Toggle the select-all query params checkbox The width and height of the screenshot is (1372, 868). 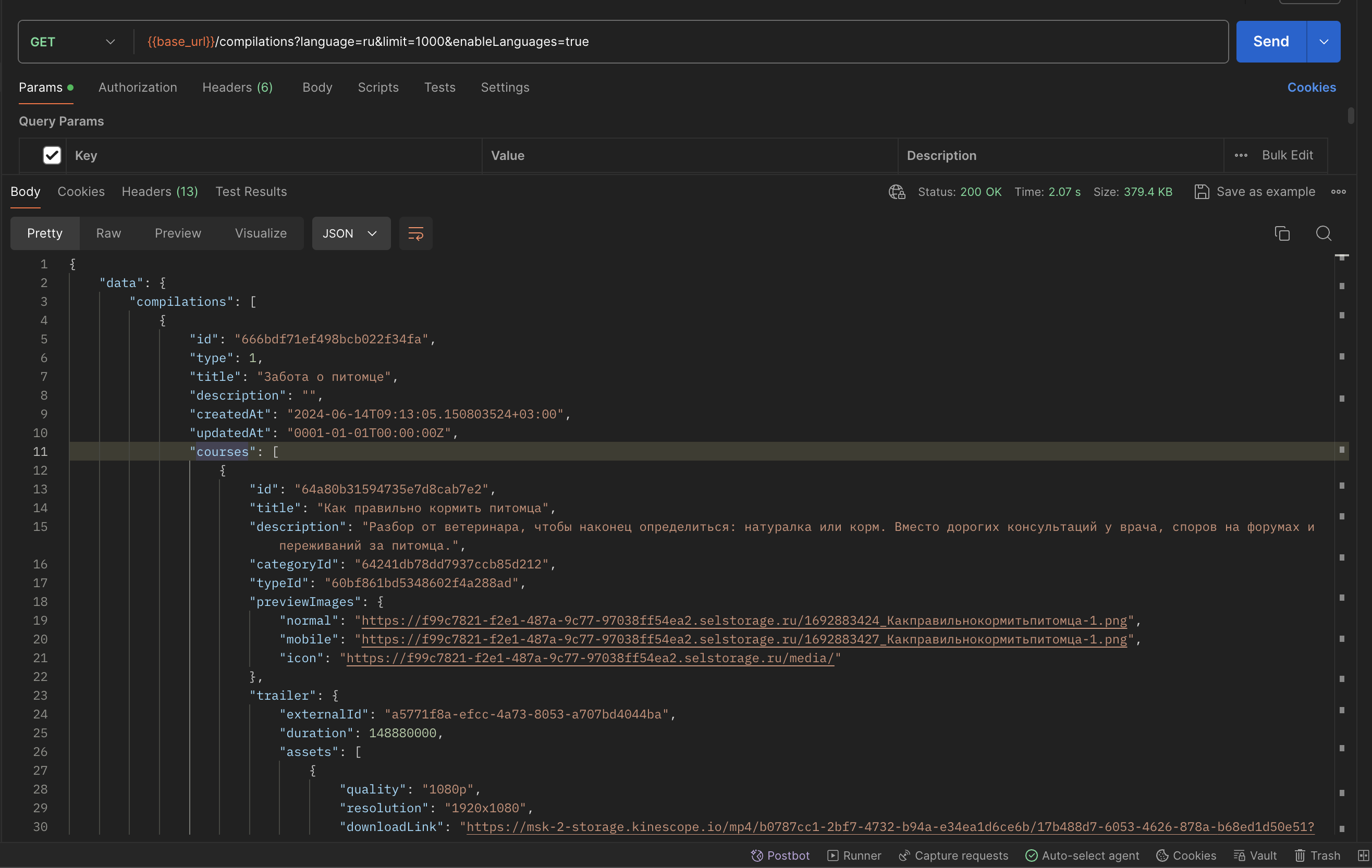[52, 155]
